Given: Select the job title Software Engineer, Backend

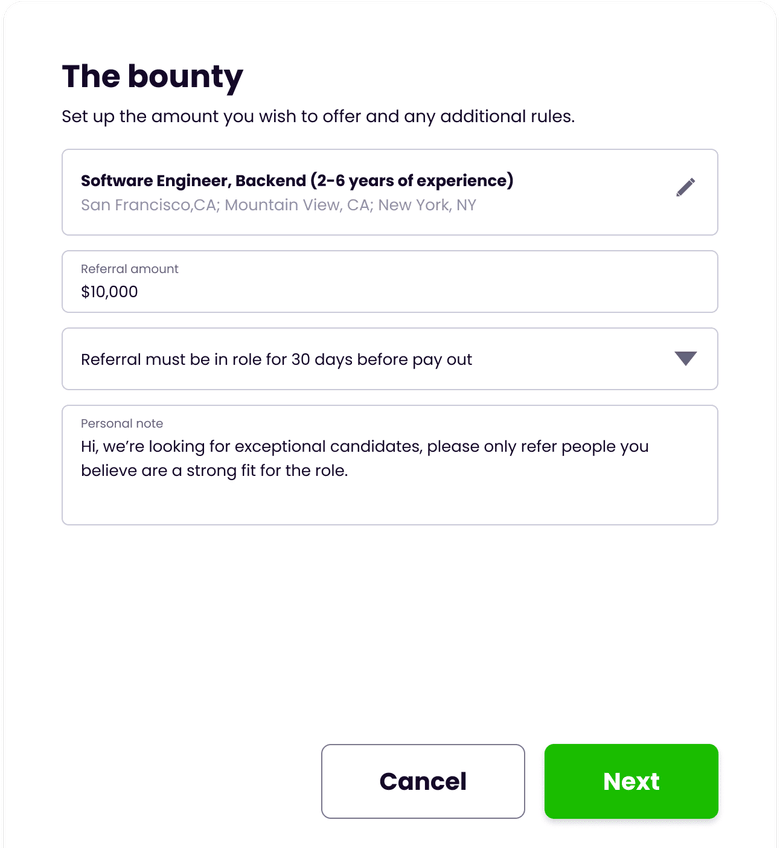Looking at the screenshot, I should 296,180.
